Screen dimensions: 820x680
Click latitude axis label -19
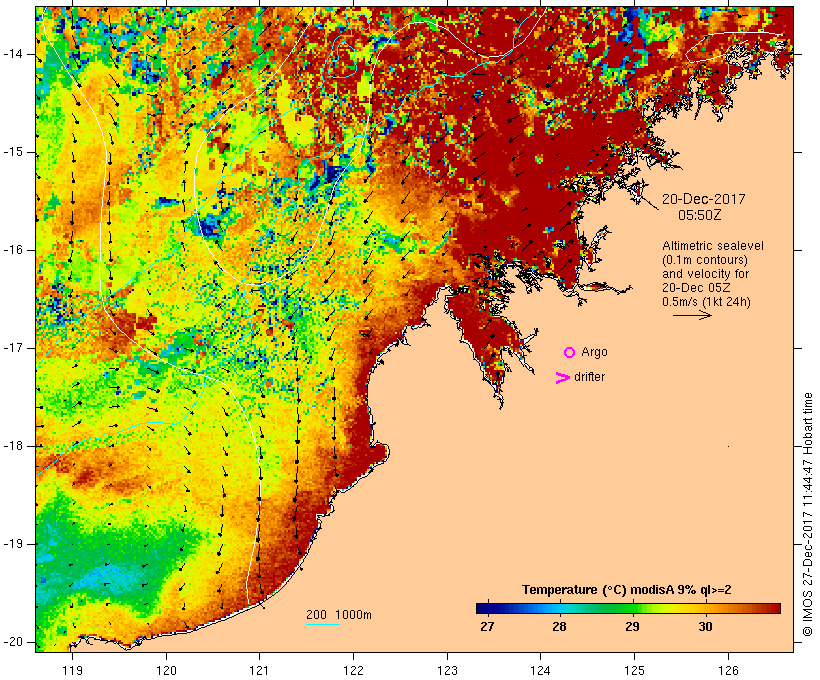tap(13, 544)
